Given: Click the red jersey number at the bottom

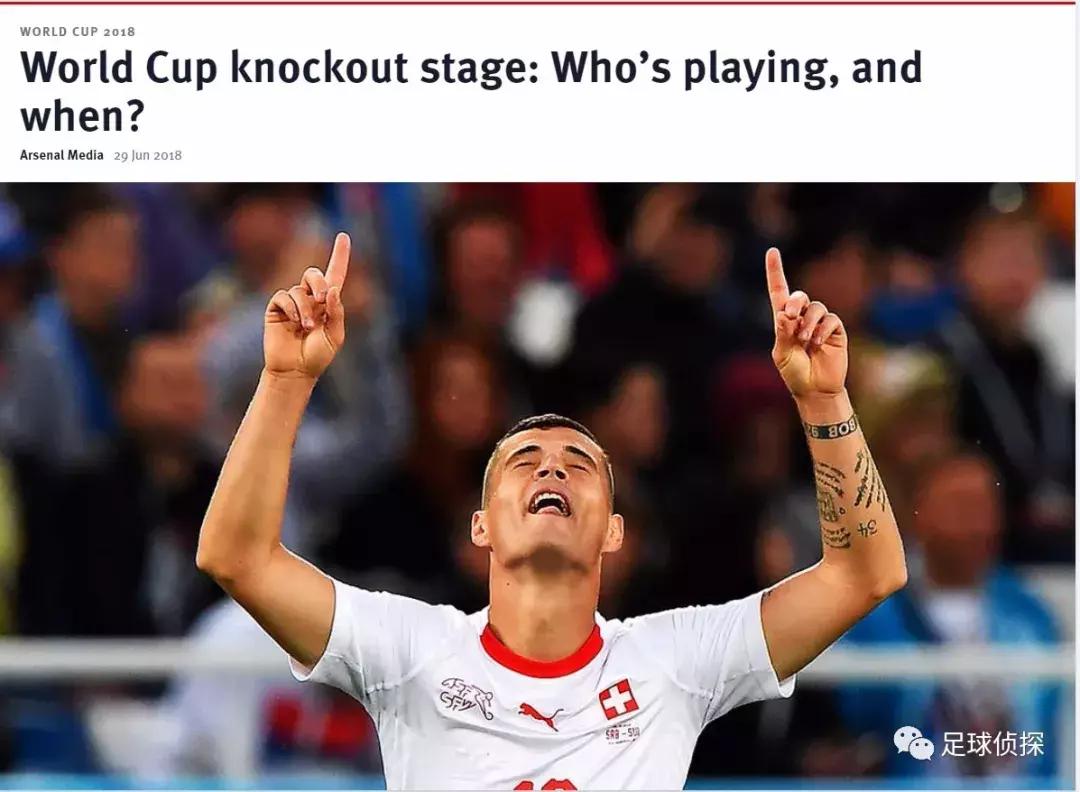Looking at the screenshot, I should [545, 785].
